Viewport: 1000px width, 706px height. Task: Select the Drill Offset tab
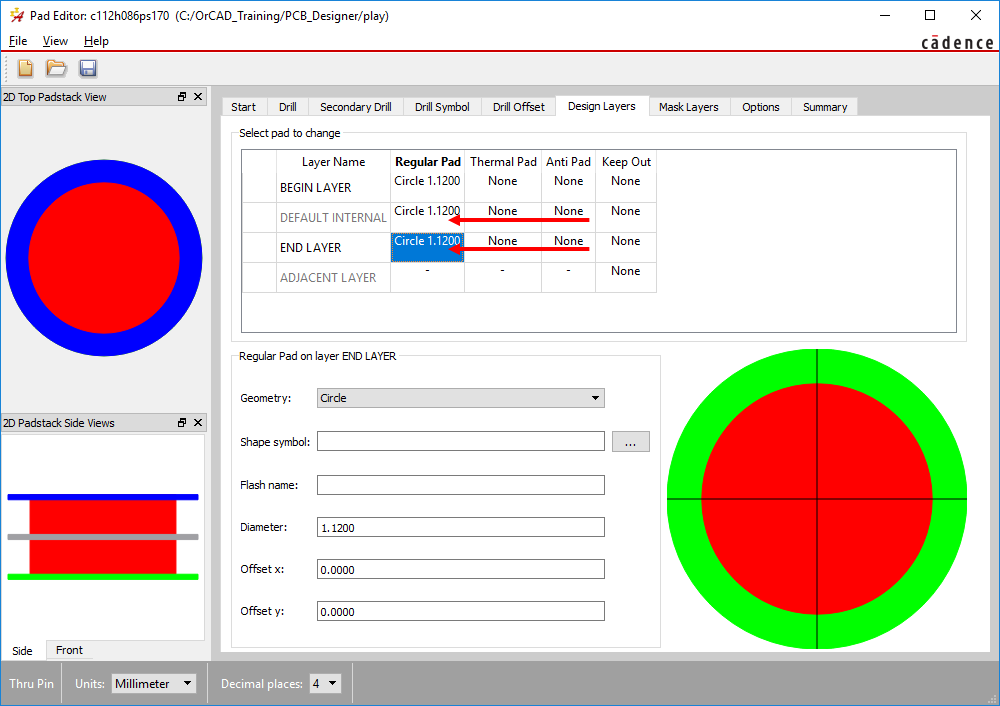click(518, 107)
